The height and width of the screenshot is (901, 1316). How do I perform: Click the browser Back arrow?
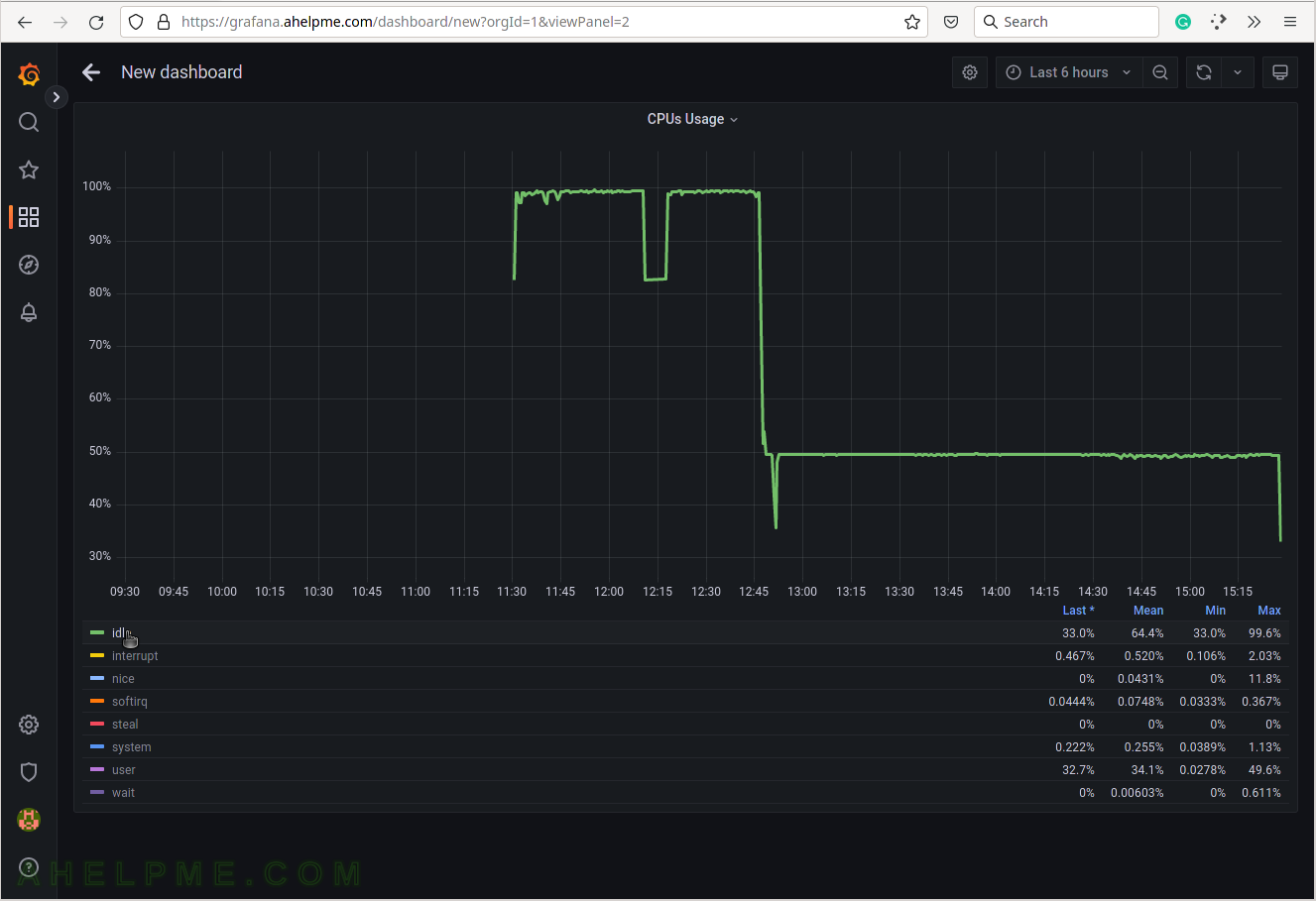point(25,22)
